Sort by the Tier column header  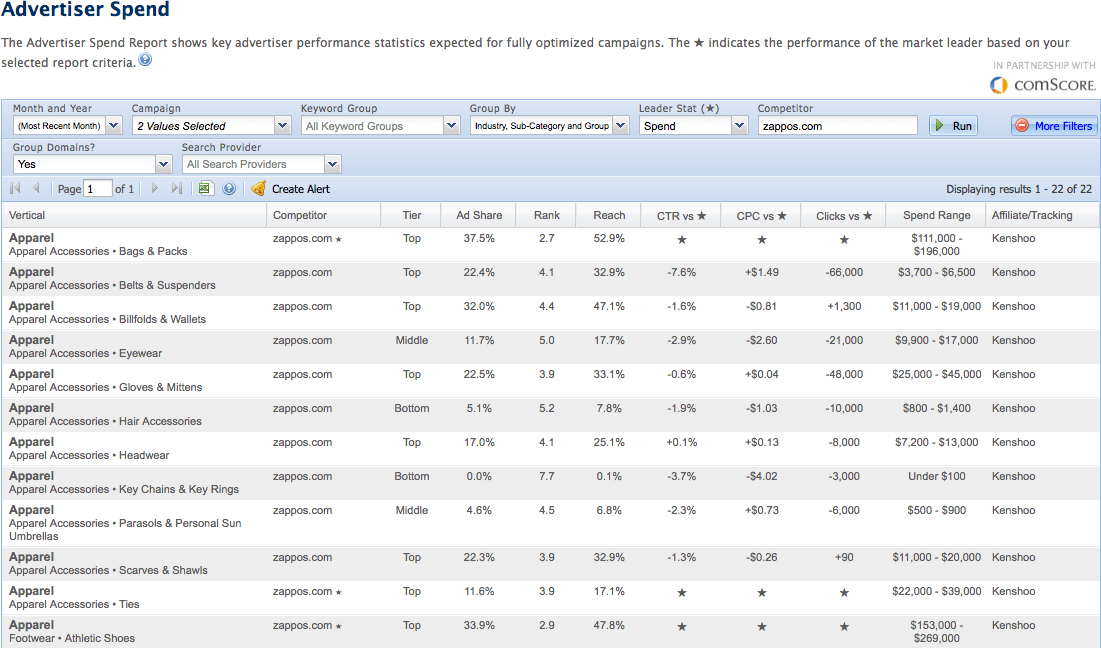[x=411, y=216]
